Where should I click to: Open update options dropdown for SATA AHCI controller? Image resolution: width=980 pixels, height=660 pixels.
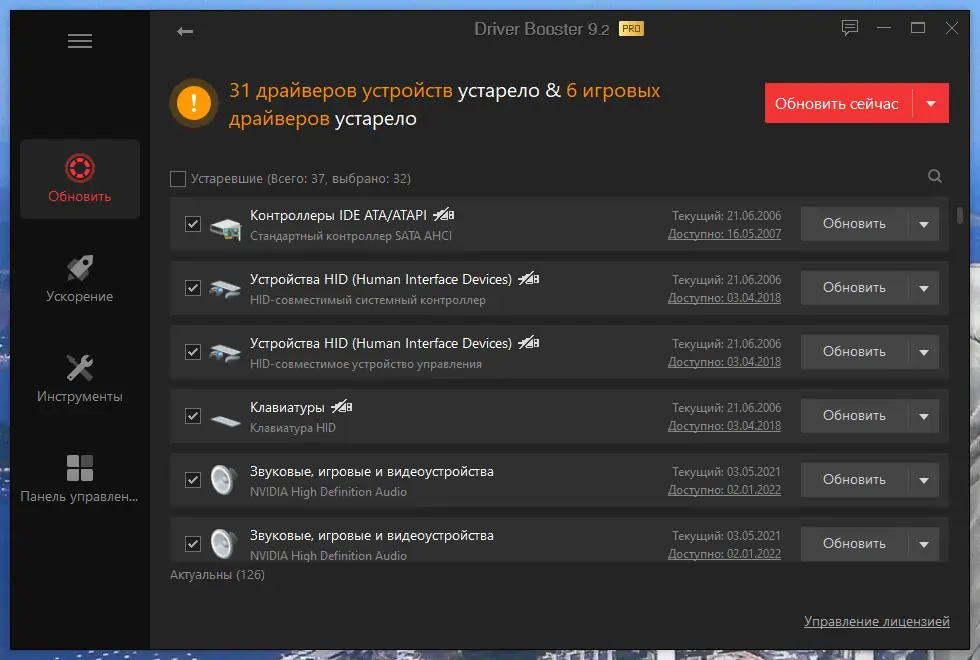[x=924, y=224]
